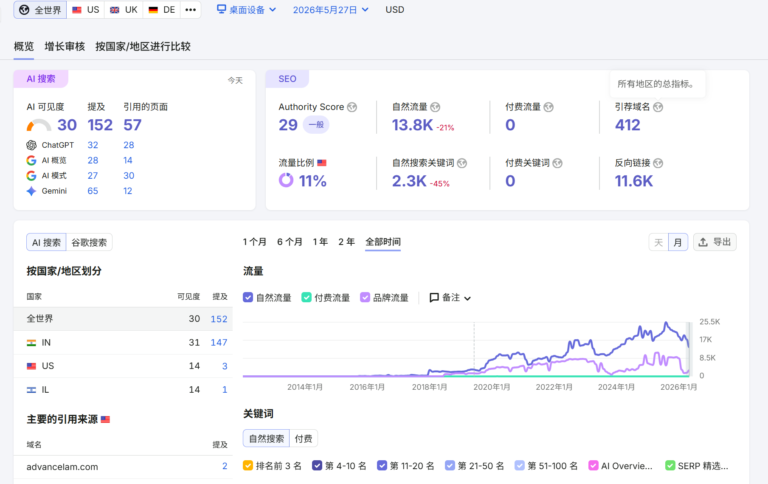Click the US flag beside 主要的引用来源

pos(105,419)
